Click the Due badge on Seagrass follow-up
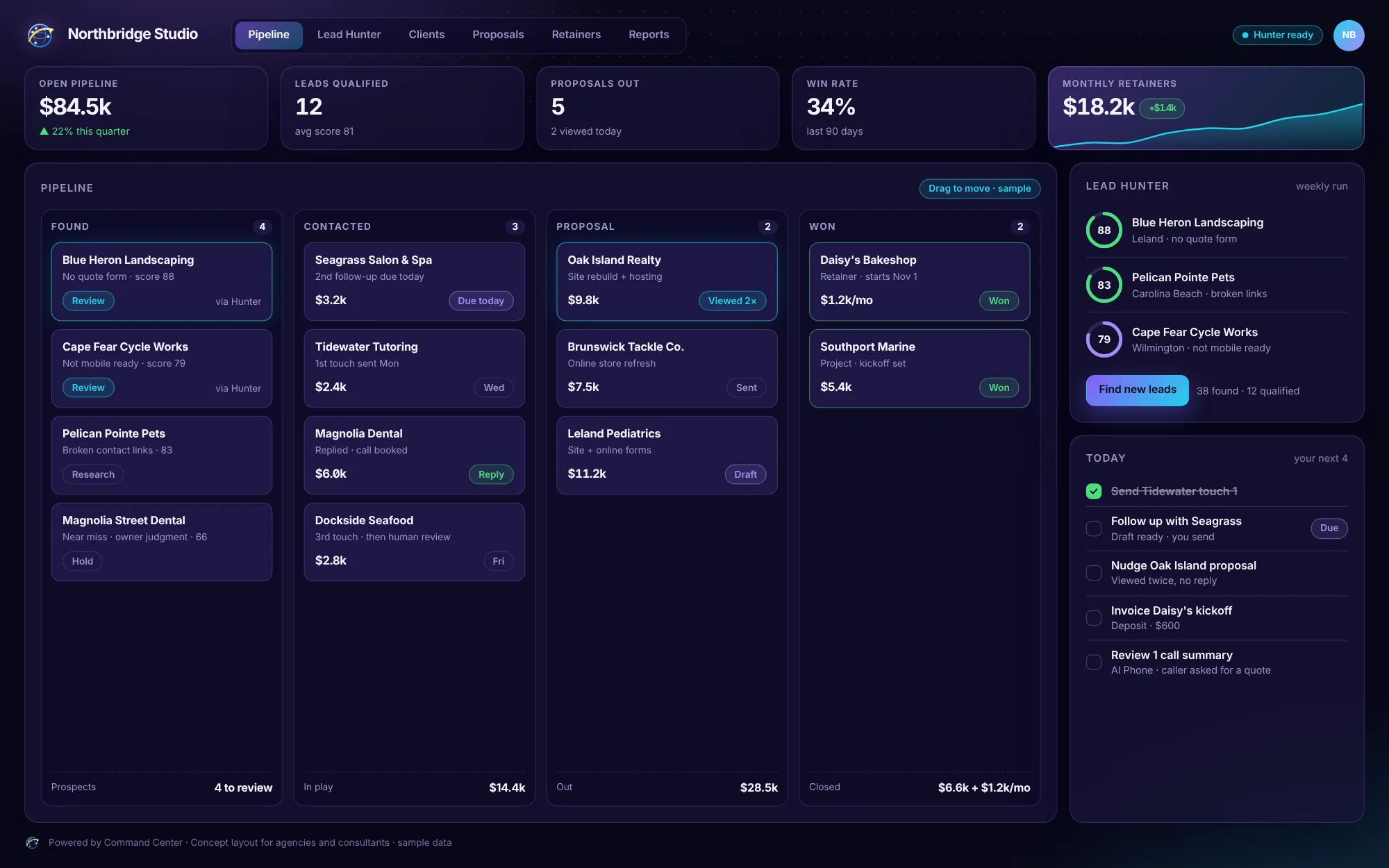Viewport: 1389px width, 868px height. tap(1329, 528)
